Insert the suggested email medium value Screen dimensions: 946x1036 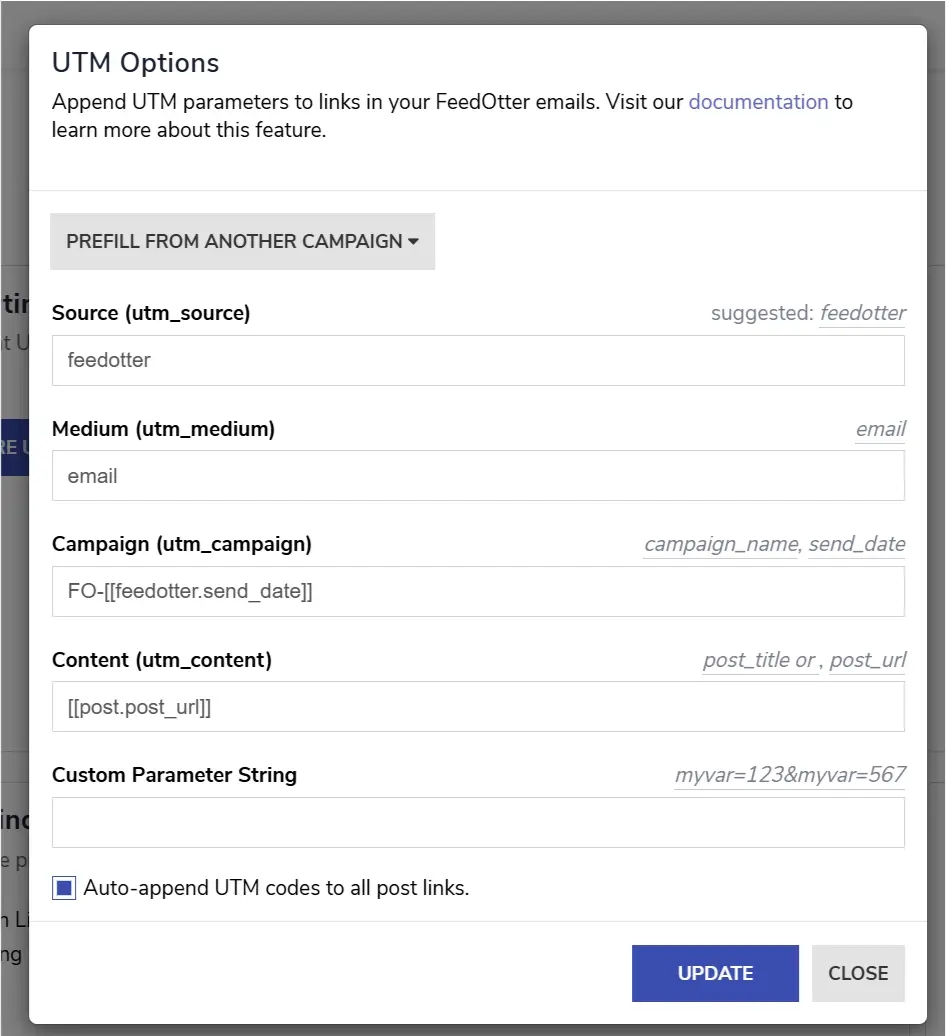(x=880, y=430)
